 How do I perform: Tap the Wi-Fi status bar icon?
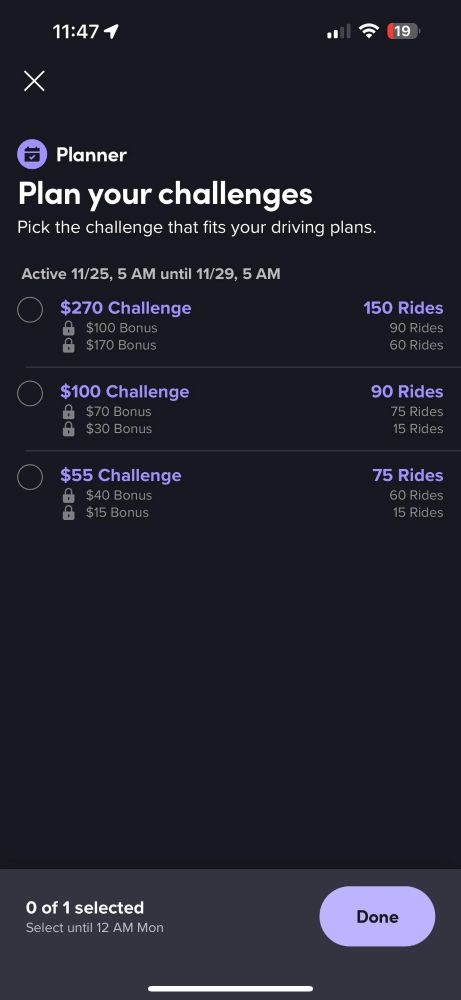[369, 31]
